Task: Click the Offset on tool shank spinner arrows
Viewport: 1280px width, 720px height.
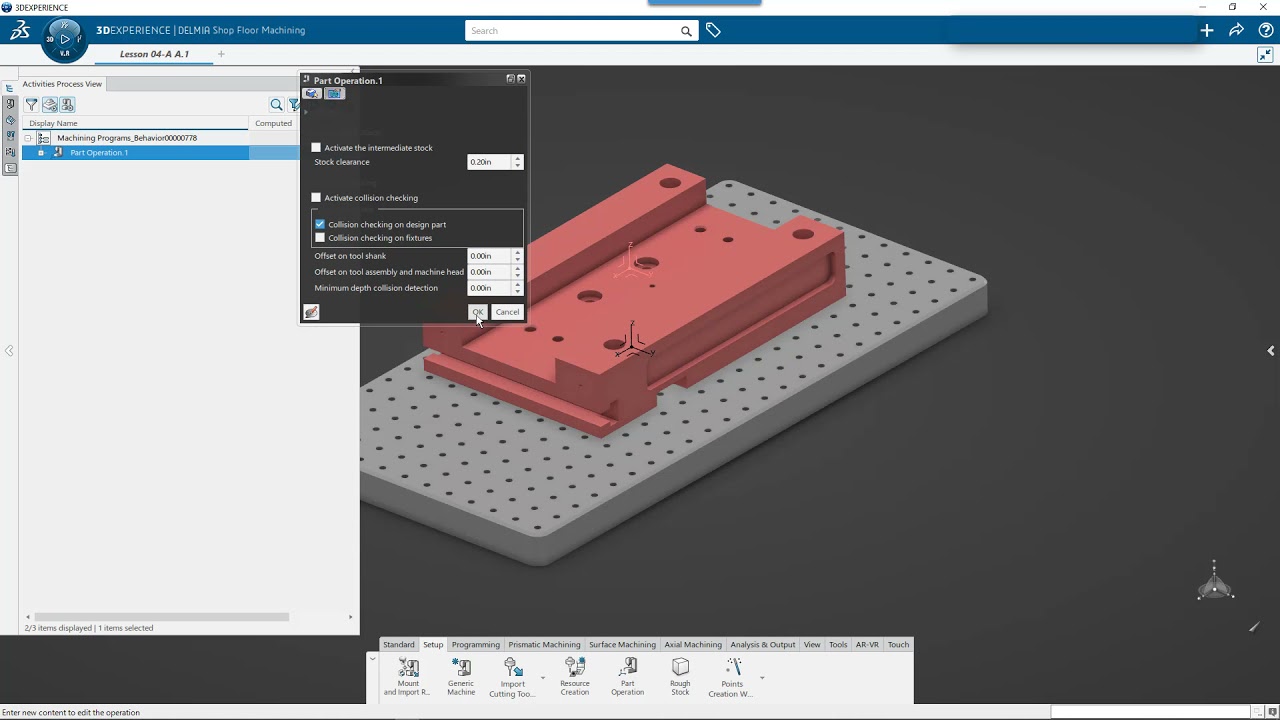Action: pos(517,256)
